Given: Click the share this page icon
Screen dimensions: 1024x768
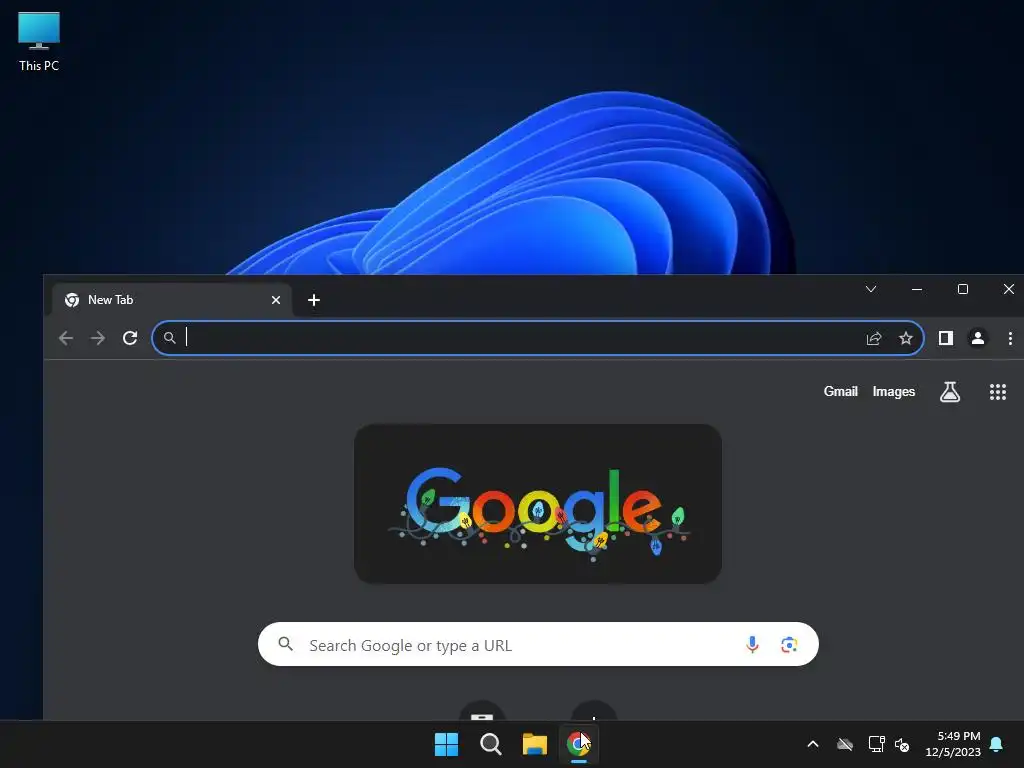Looking at the screenshot, I should click(874, 338).
